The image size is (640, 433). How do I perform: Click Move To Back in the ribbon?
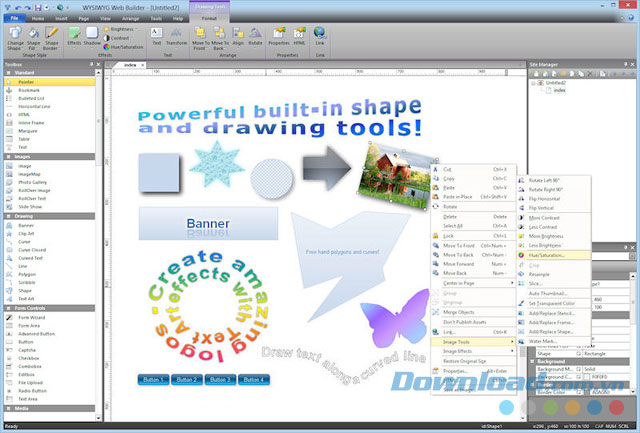(220, 38)
